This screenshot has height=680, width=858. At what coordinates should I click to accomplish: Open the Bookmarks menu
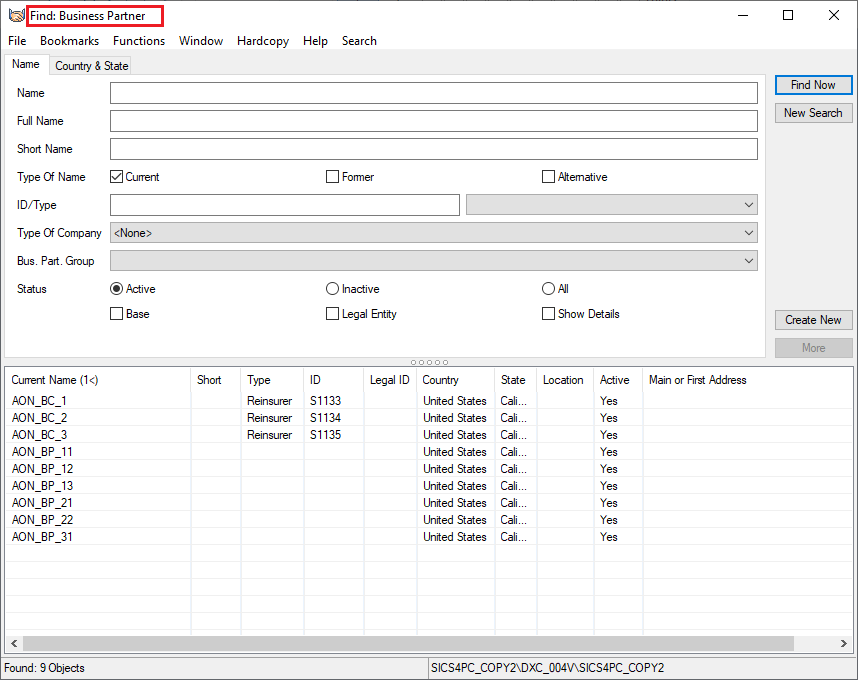69,41
